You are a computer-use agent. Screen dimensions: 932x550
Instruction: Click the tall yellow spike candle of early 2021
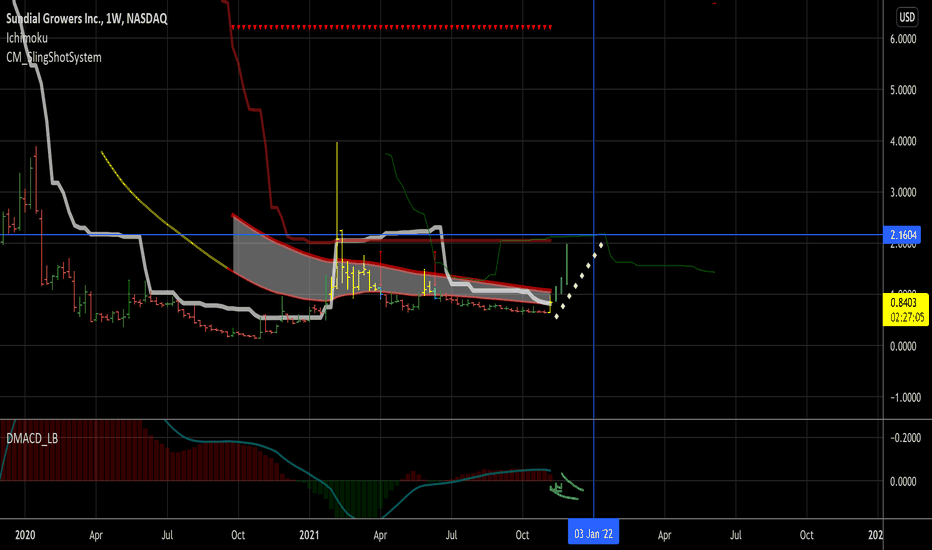tap(337, 215)
